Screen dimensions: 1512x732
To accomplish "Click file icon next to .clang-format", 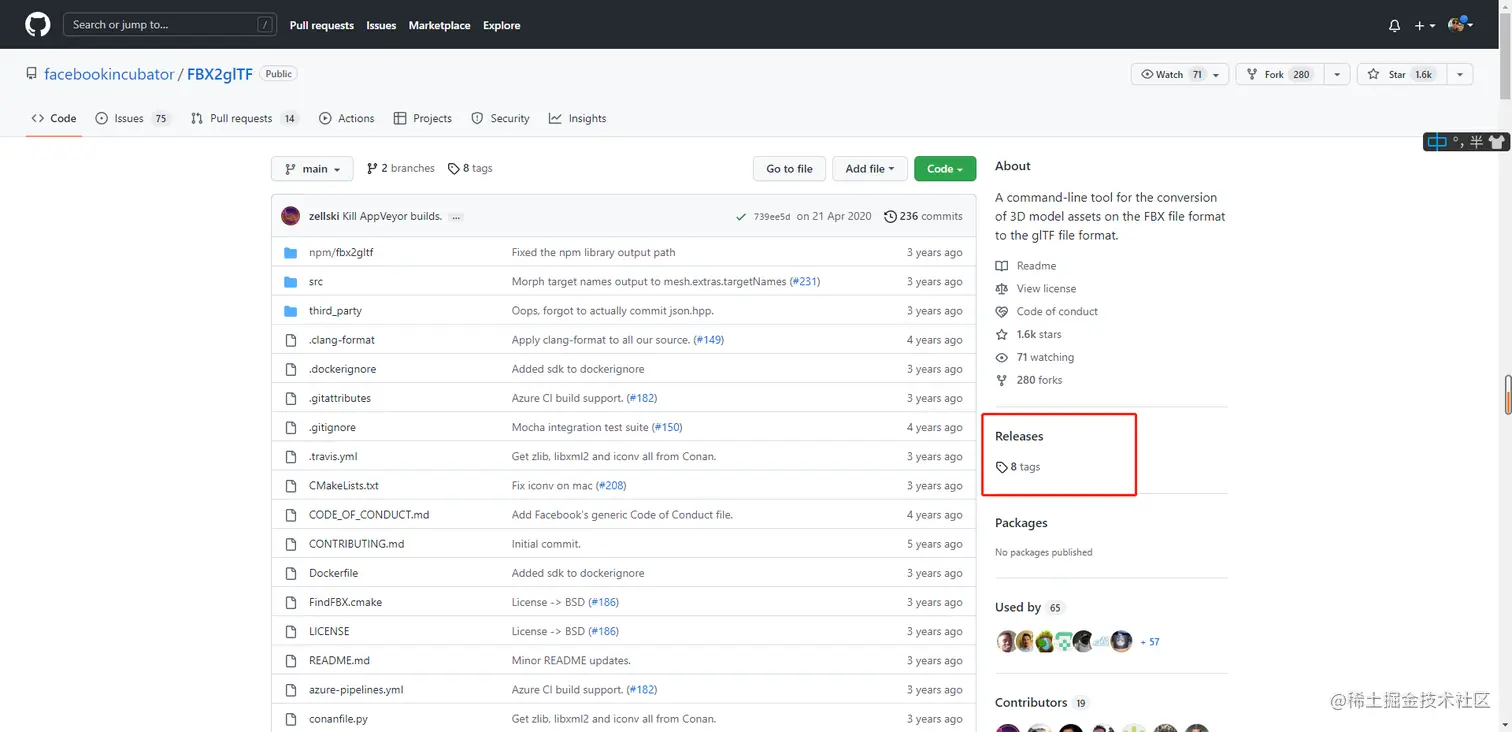I will pos(291,340).
